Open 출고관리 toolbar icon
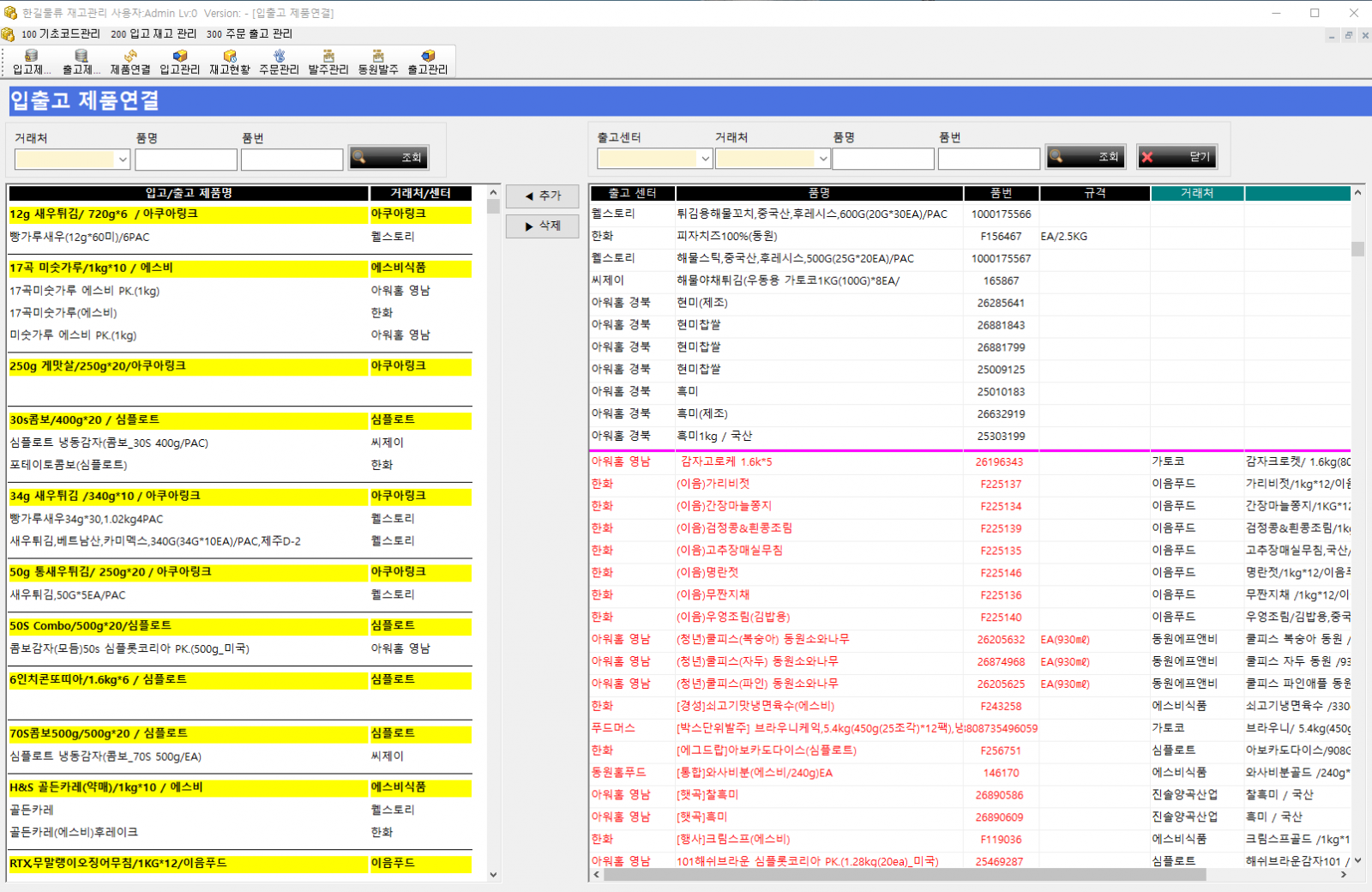Screen dimensions: 1372x892 tap(428, 62)
